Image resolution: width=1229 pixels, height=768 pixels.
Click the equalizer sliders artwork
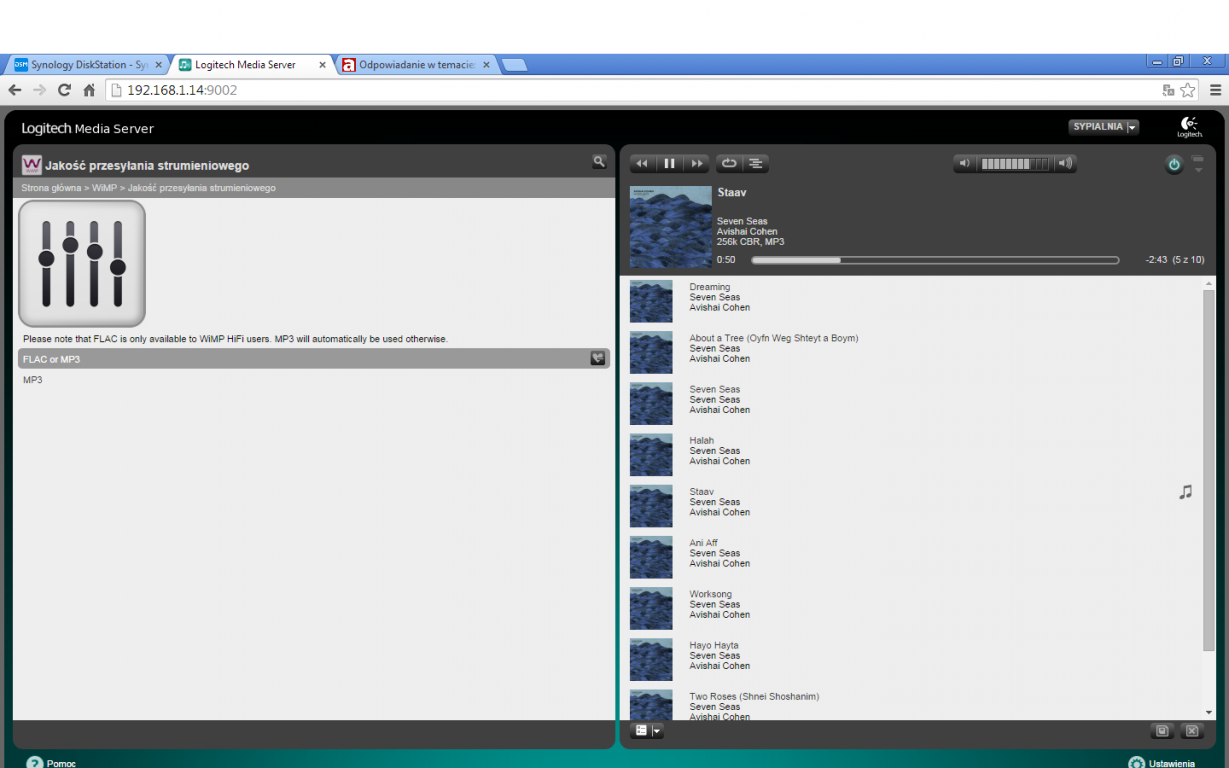point(82,263)
